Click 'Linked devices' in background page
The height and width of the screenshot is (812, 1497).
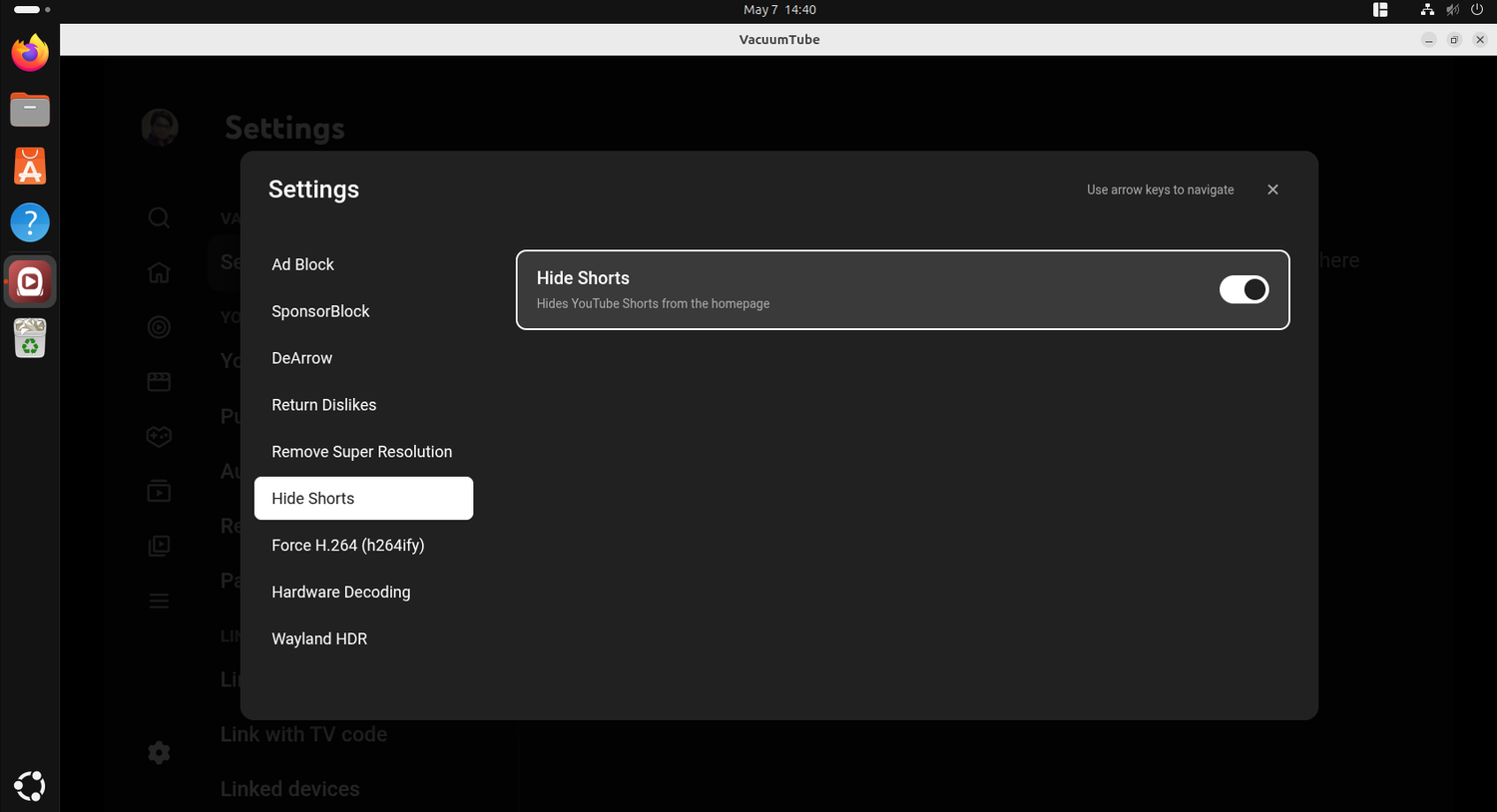pyautogui.click(x=289, y=789)
